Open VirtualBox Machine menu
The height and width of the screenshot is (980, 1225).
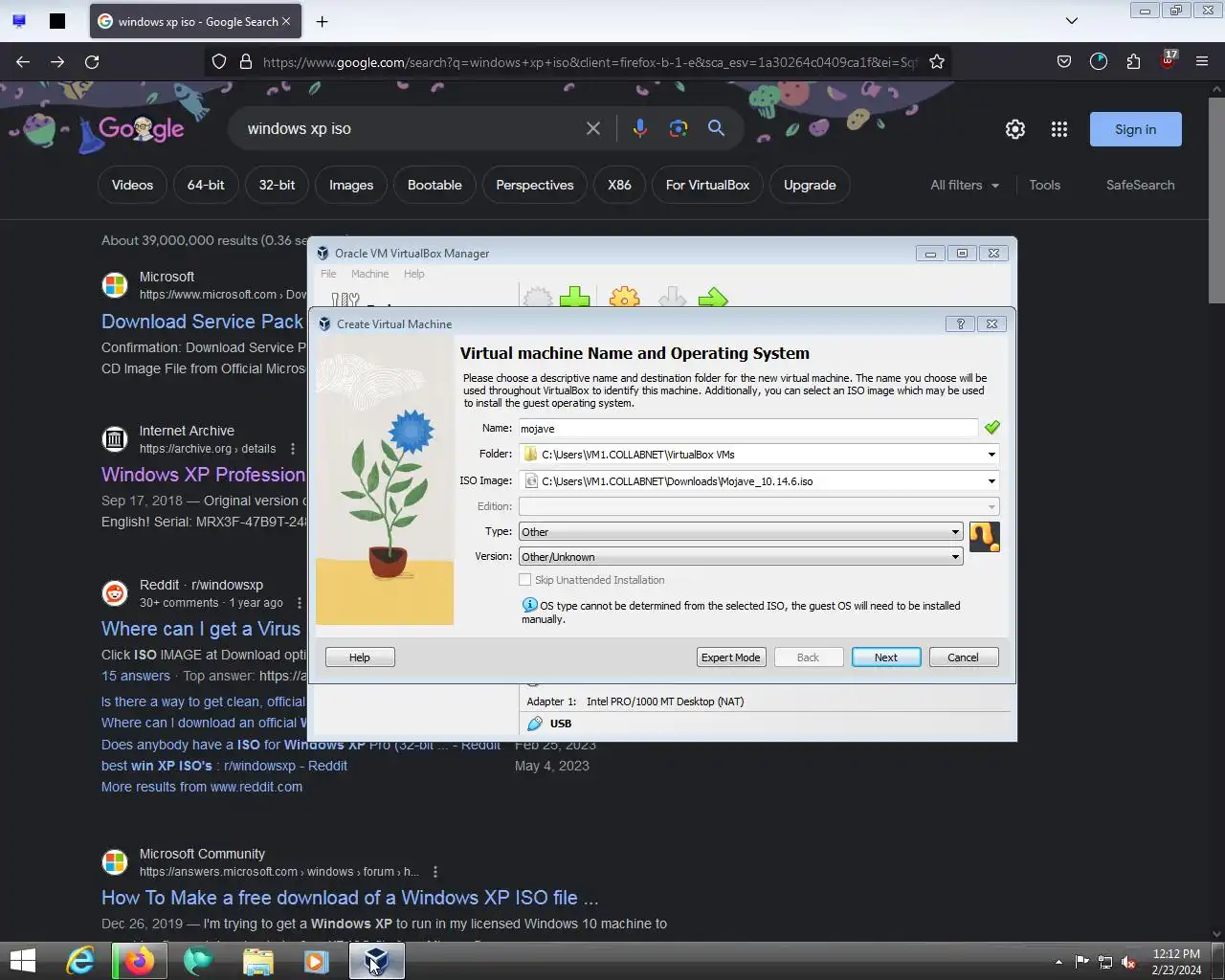(369, 274)
